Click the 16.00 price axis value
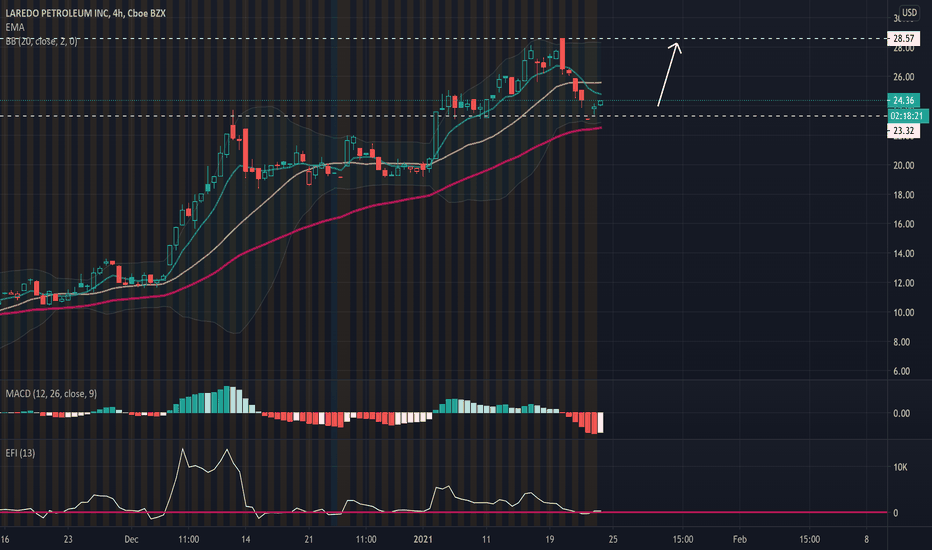Screen dimensions: 932x550 pos(903,224)
